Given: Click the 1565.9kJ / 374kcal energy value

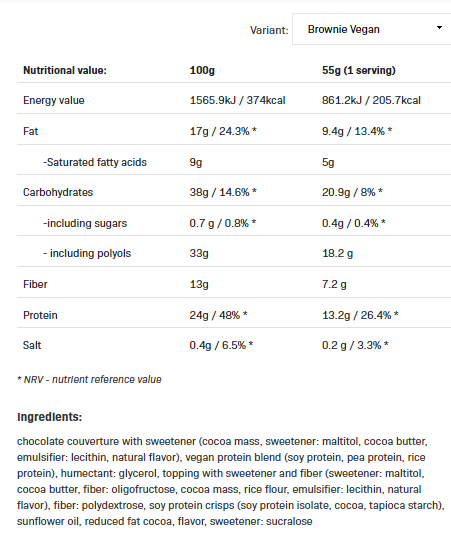Looking at the screenshot, I should [x=237, y=100].
